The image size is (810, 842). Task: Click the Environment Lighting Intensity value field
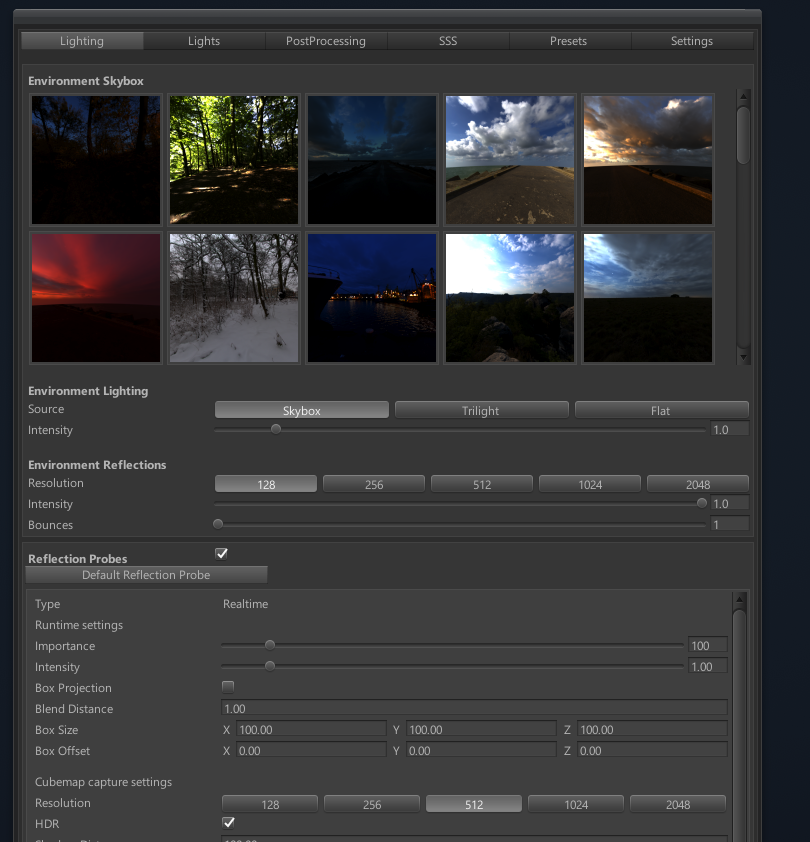point(729,430)
